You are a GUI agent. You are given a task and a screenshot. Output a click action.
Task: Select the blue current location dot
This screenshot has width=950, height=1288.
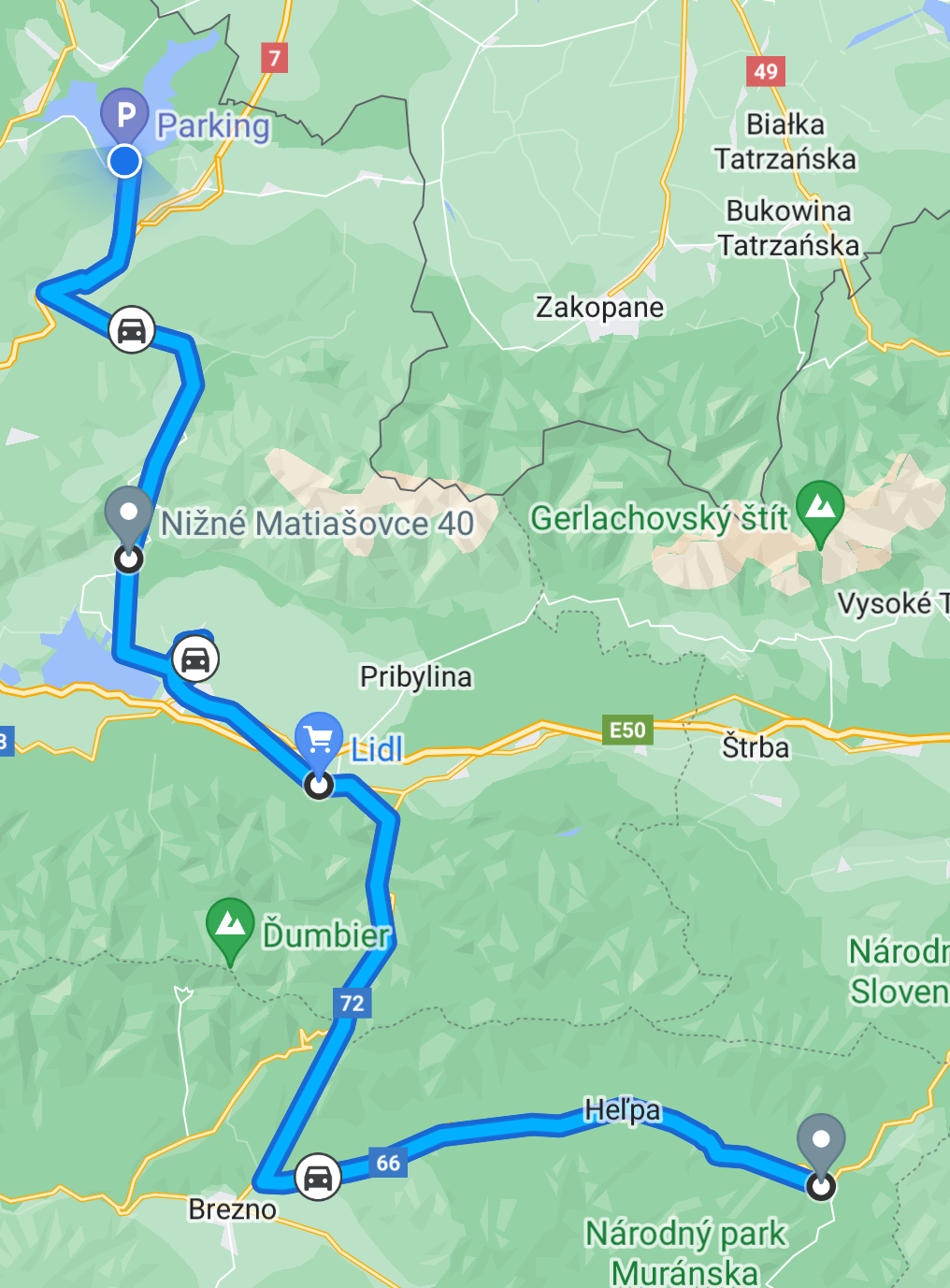pyautogui.click(x=124, y=161)
